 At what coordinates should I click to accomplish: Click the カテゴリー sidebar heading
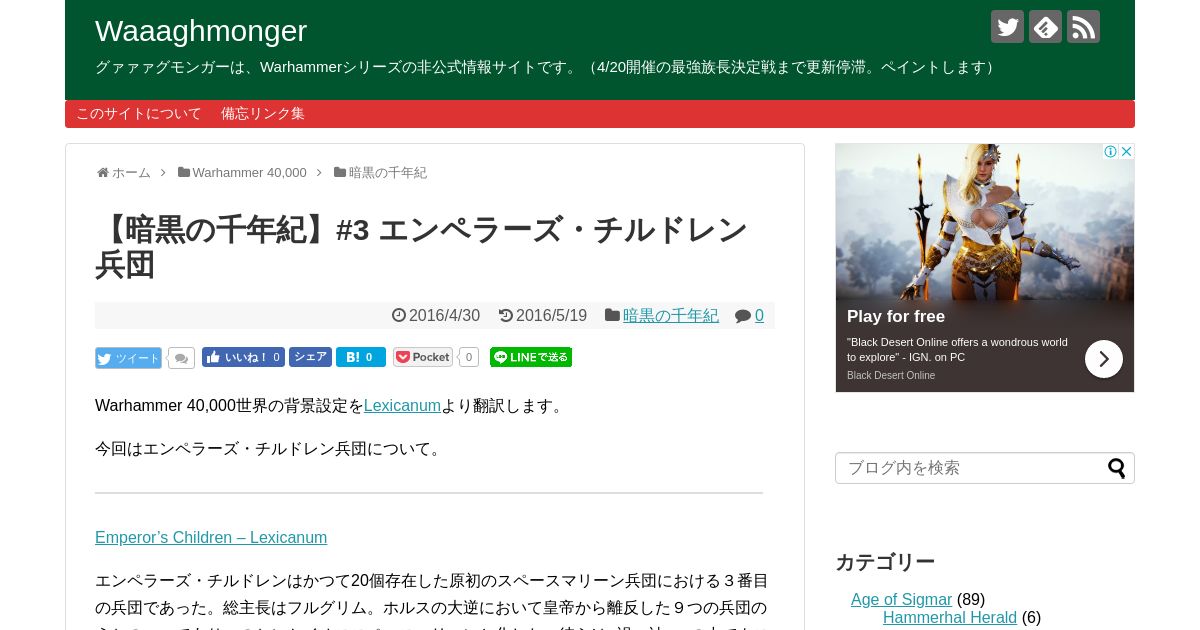885,562
